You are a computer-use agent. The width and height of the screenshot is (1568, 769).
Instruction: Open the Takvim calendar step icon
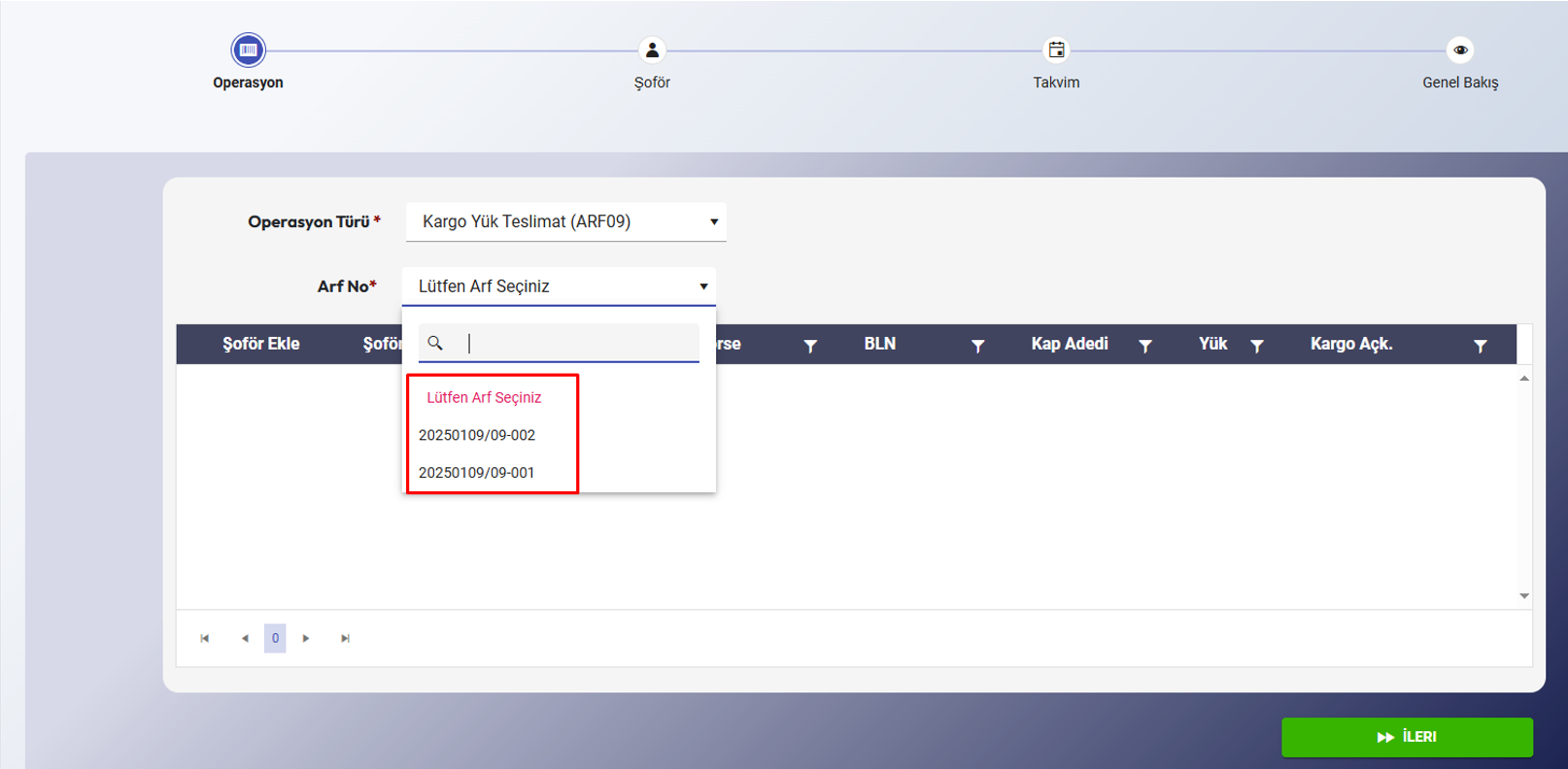click(x=1056, y=50)
